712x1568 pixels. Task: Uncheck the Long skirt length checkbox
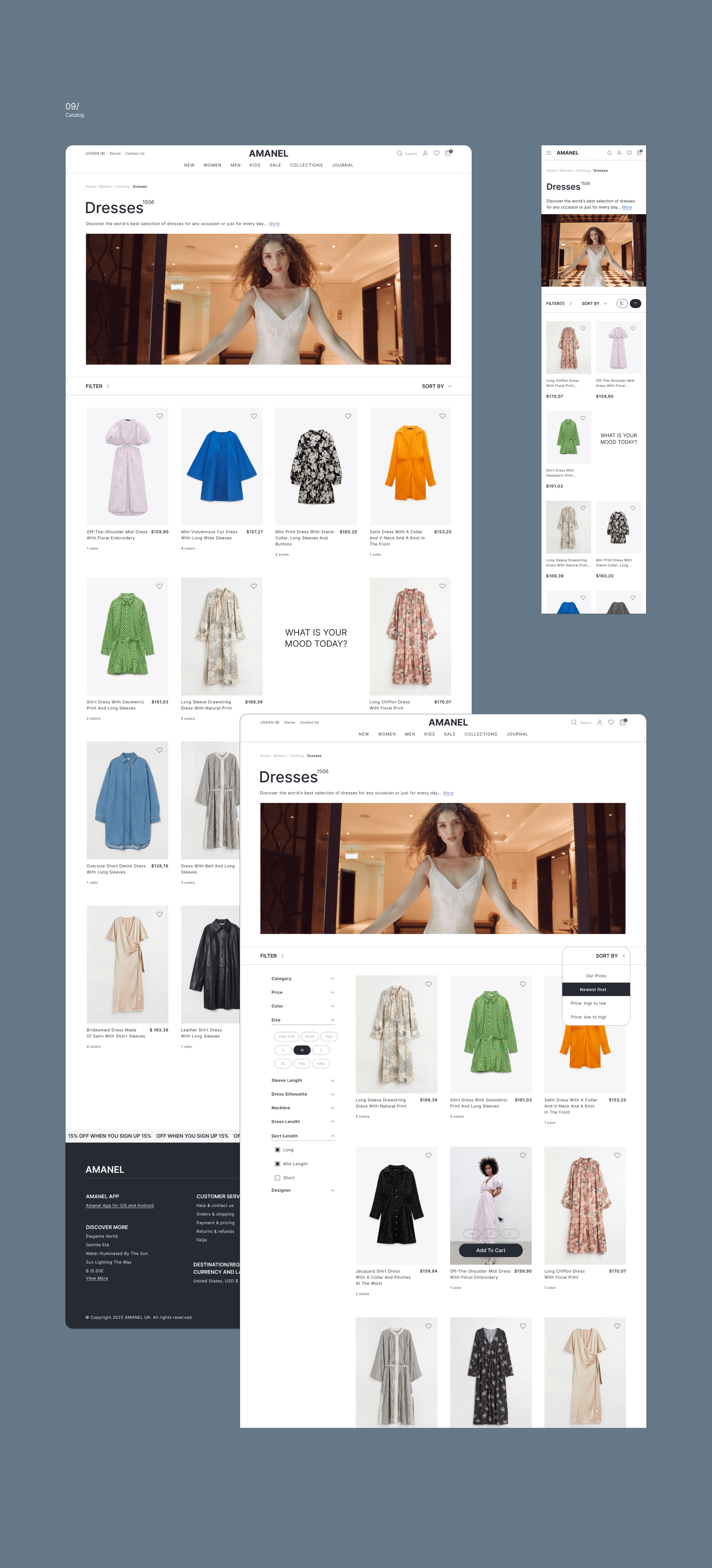(277, 1150)
